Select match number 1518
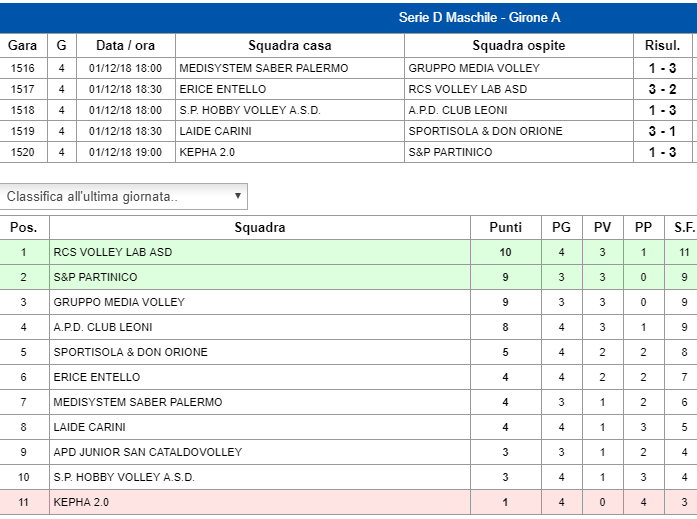Screen dimensions: 697x519 tap(23, 110)
